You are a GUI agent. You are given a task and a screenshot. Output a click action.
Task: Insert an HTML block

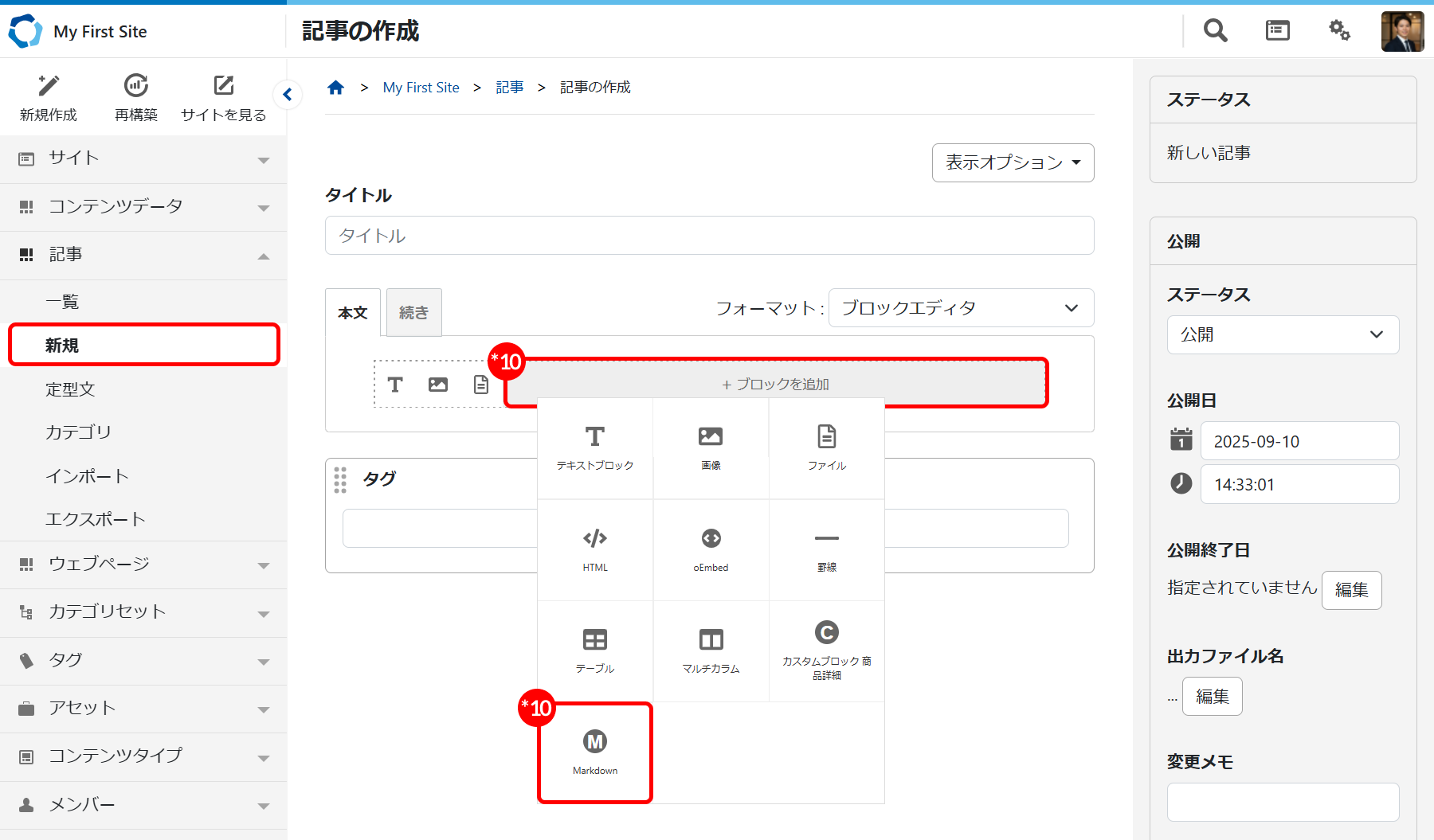[595, 549]
